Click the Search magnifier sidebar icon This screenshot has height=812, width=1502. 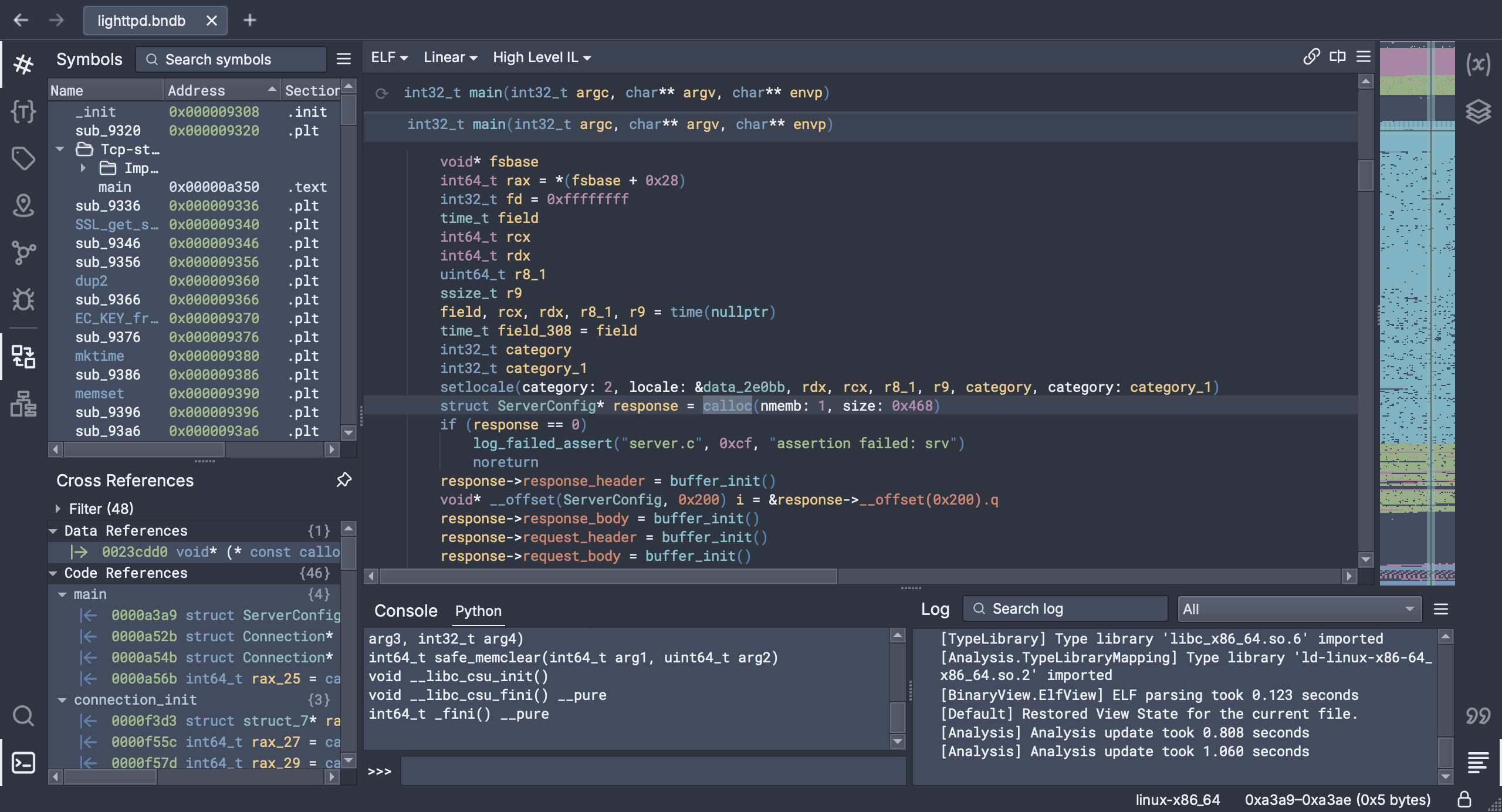[23, 716]
